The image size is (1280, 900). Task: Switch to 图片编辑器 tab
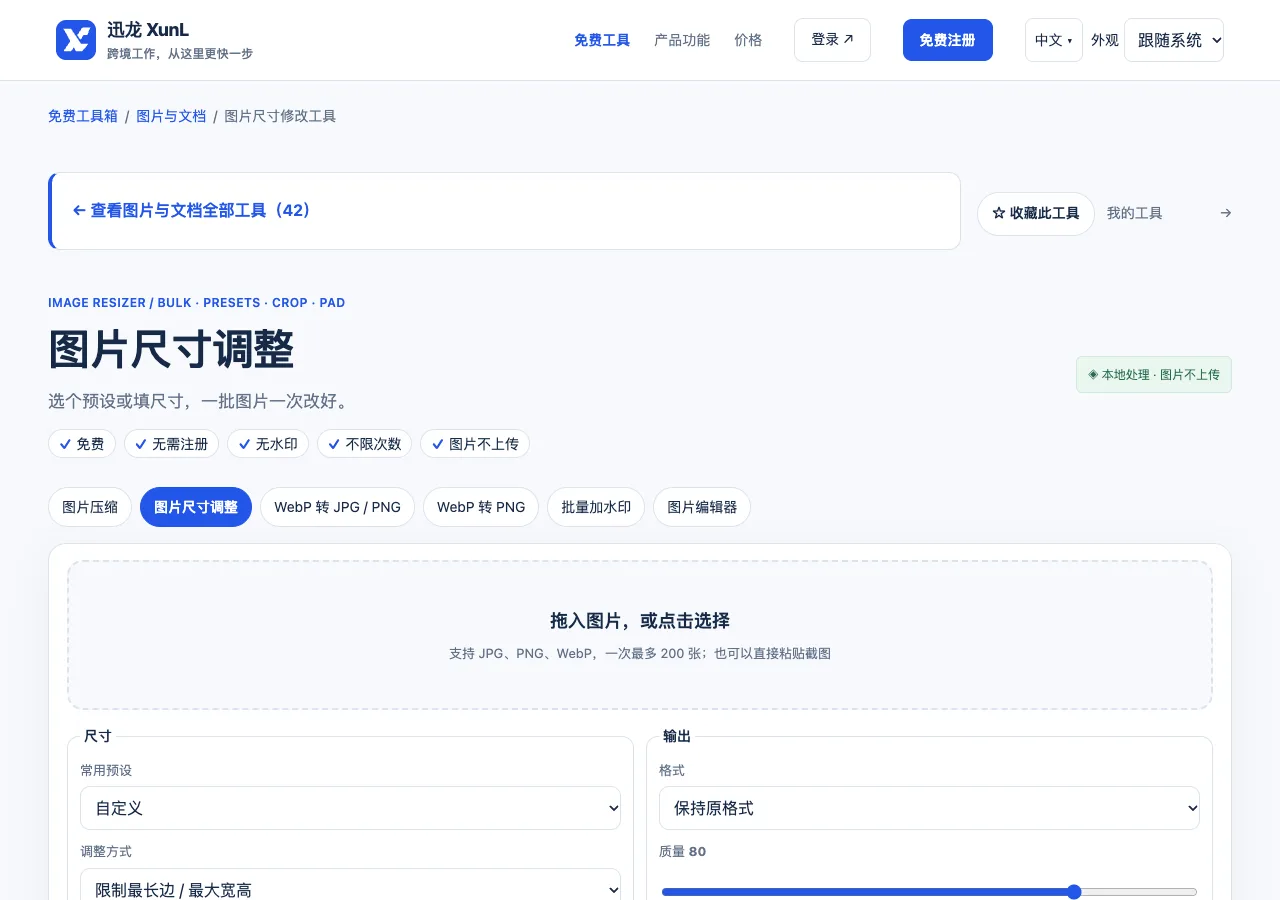coord(702,507)
